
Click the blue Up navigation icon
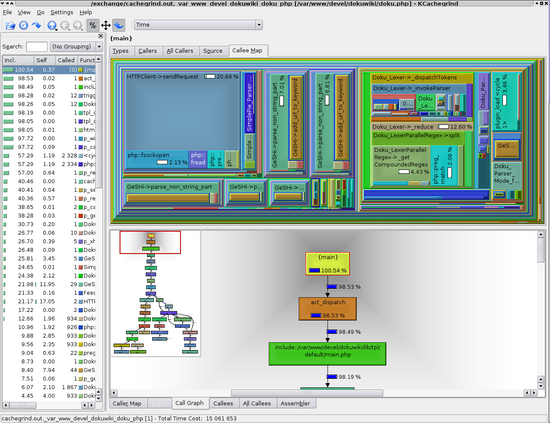click(x=51, y=25)
